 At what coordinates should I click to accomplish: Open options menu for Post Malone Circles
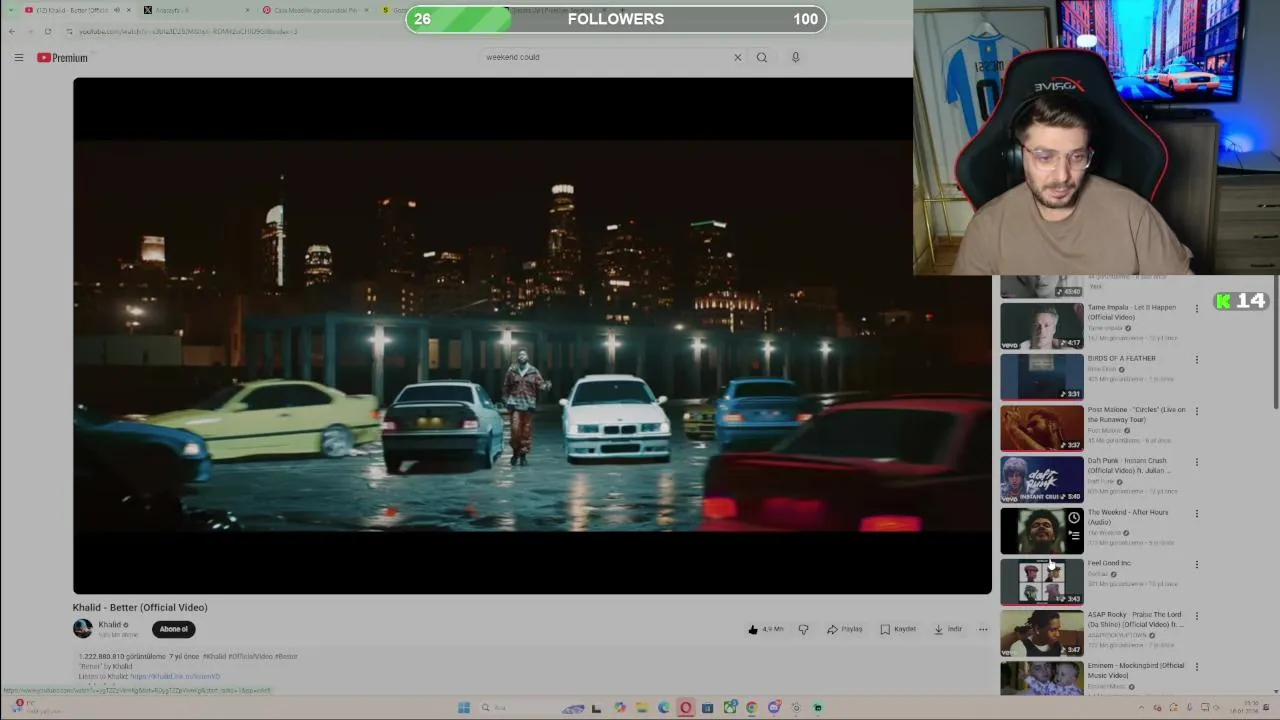pyautogui.click(x=1197, y=410)
